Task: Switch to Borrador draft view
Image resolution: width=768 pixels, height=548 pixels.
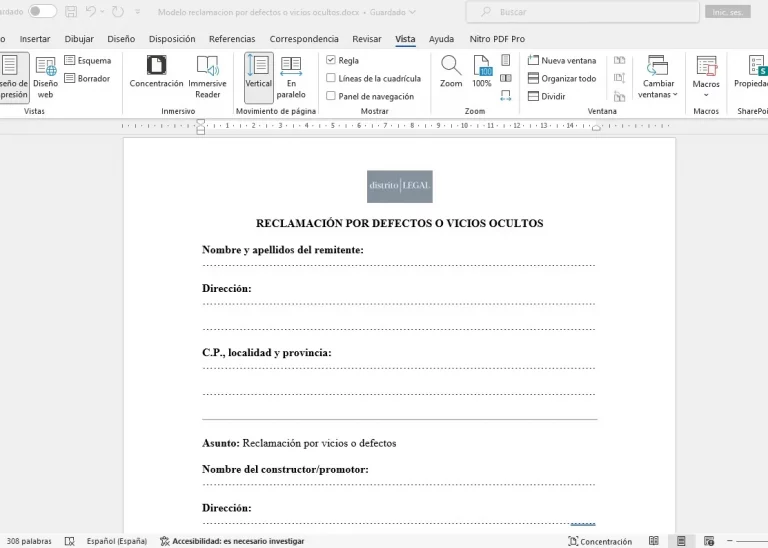Action: click(87, 78)
